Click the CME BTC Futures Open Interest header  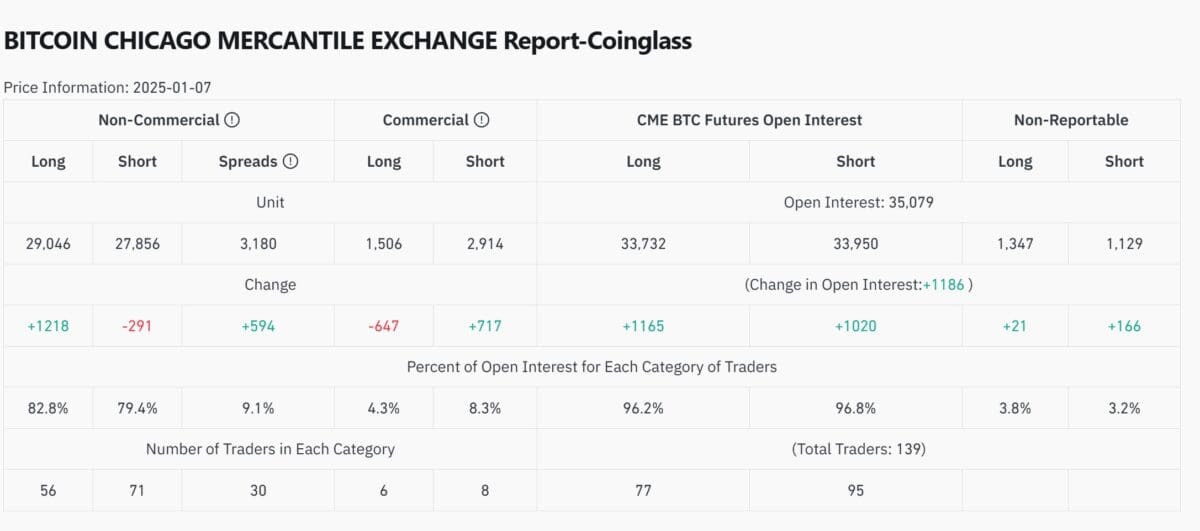(x=749, y=120)
